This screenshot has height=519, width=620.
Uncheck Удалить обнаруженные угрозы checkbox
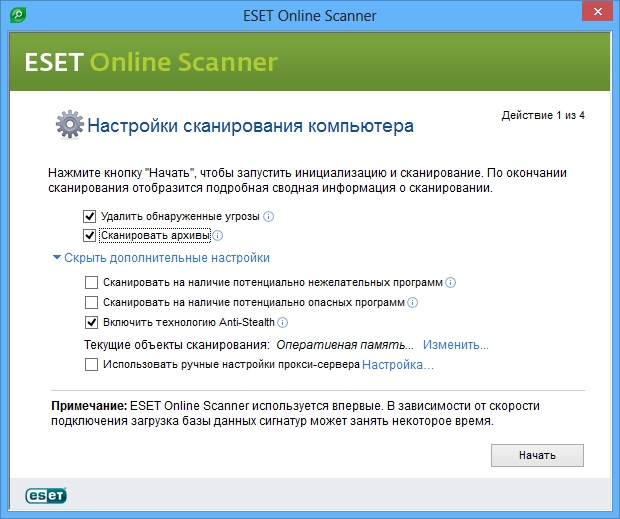tap(91, 216)
